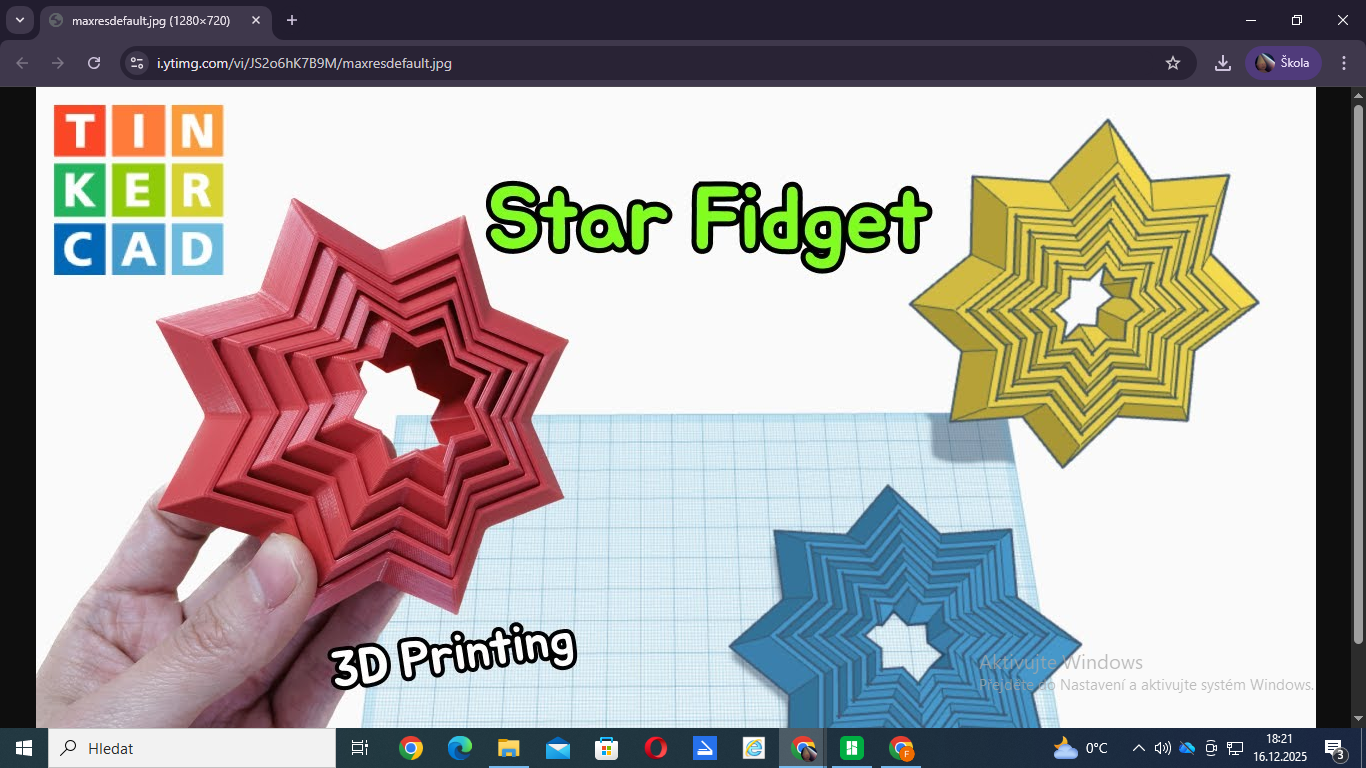Launch the first Chrome taskbar icon
Image resolution: width=1366 pixels, height=768 pixels.
pos(410,748)
